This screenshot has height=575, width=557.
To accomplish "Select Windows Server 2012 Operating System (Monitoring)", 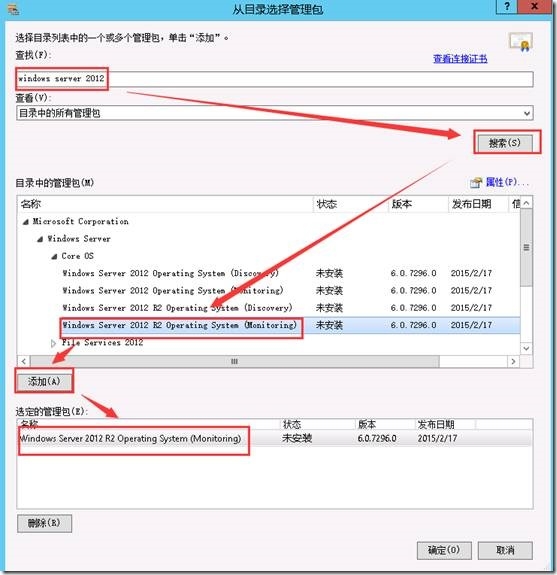I will 173,290.
